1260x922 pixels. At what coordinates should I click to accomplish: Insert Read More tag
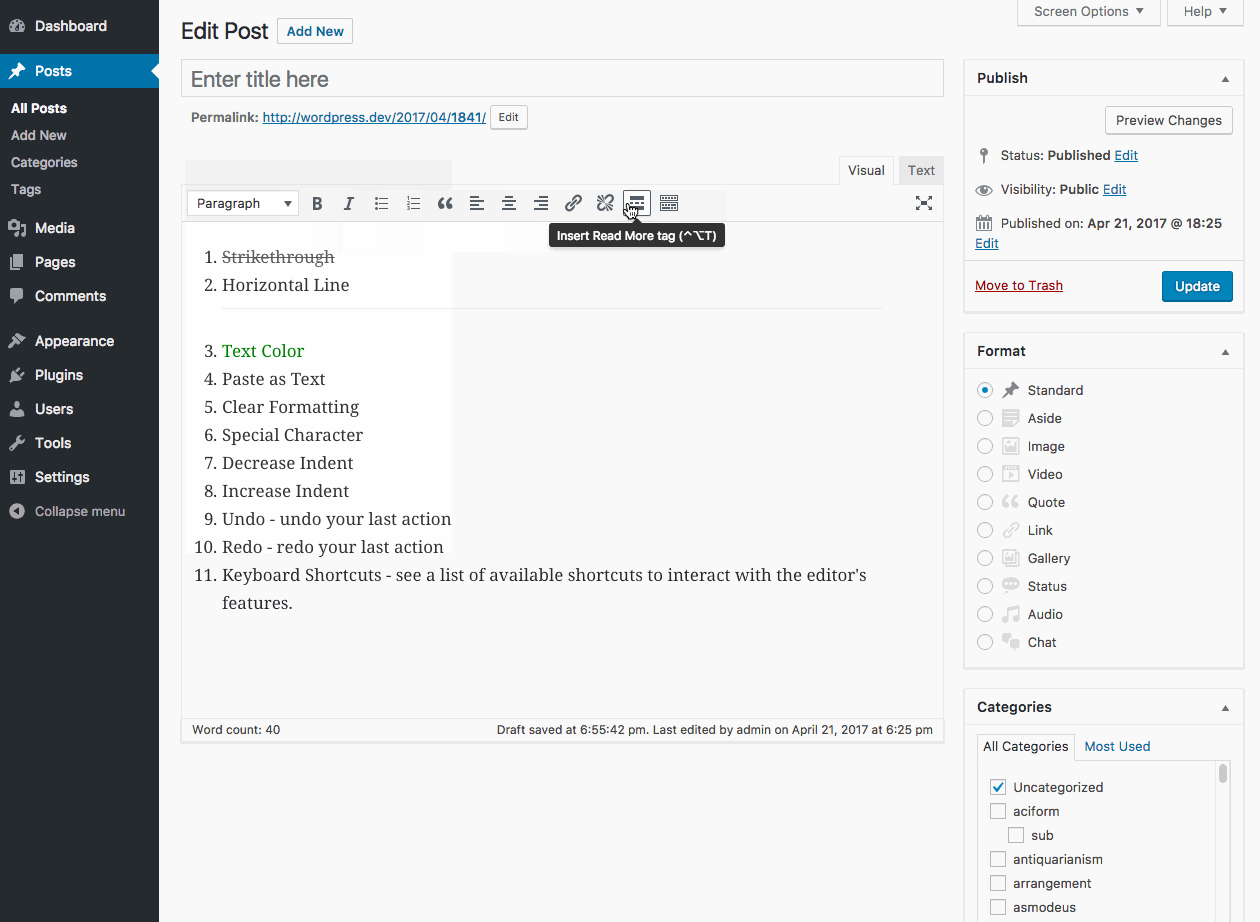coord(637,204)
